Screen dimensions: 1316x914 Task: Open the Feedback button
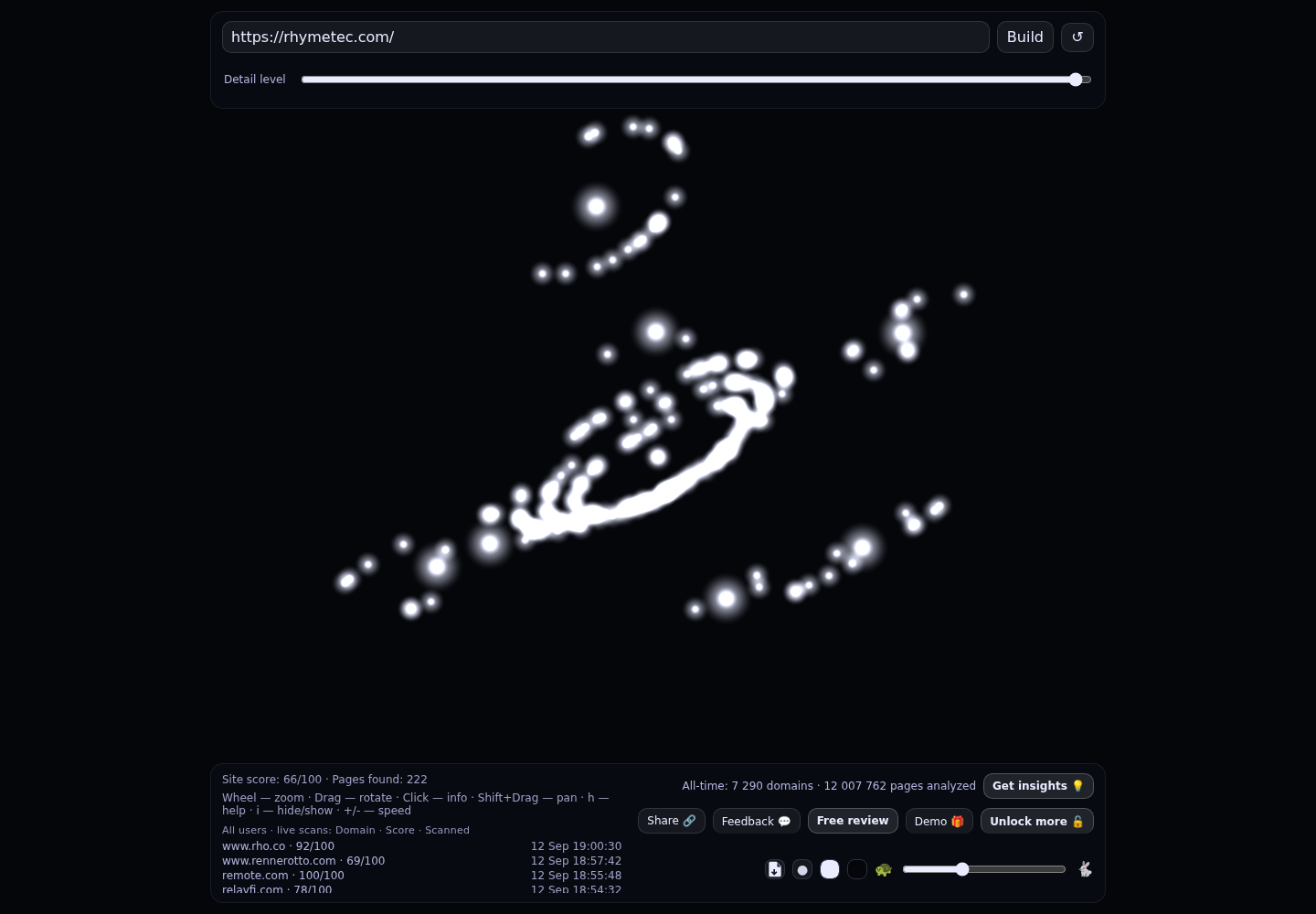point(757,821)
